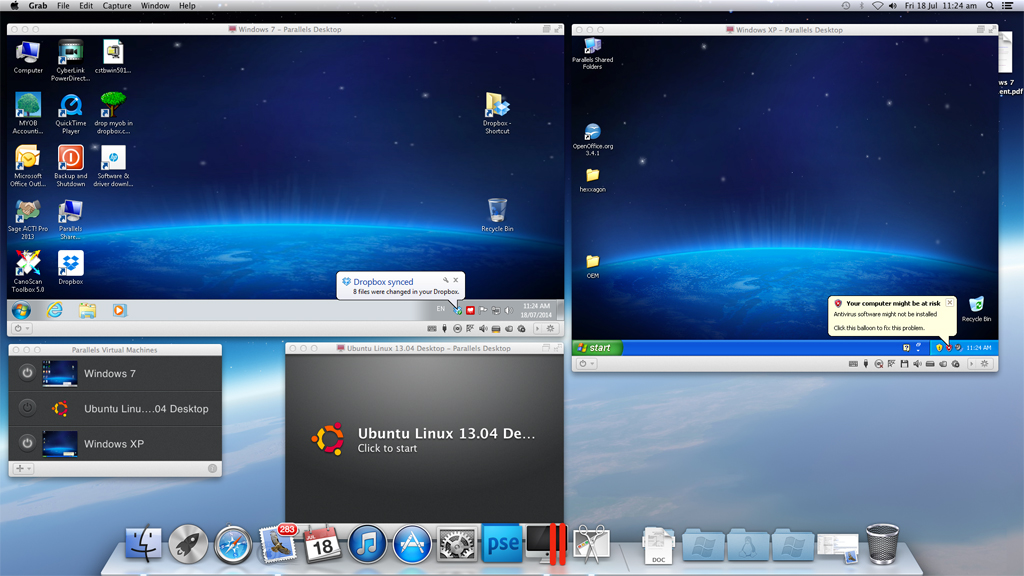Open Windows Media Player from Windows 7 taskbar
The height and width of the screenshot is (576, 1024).
pos(120,310)
